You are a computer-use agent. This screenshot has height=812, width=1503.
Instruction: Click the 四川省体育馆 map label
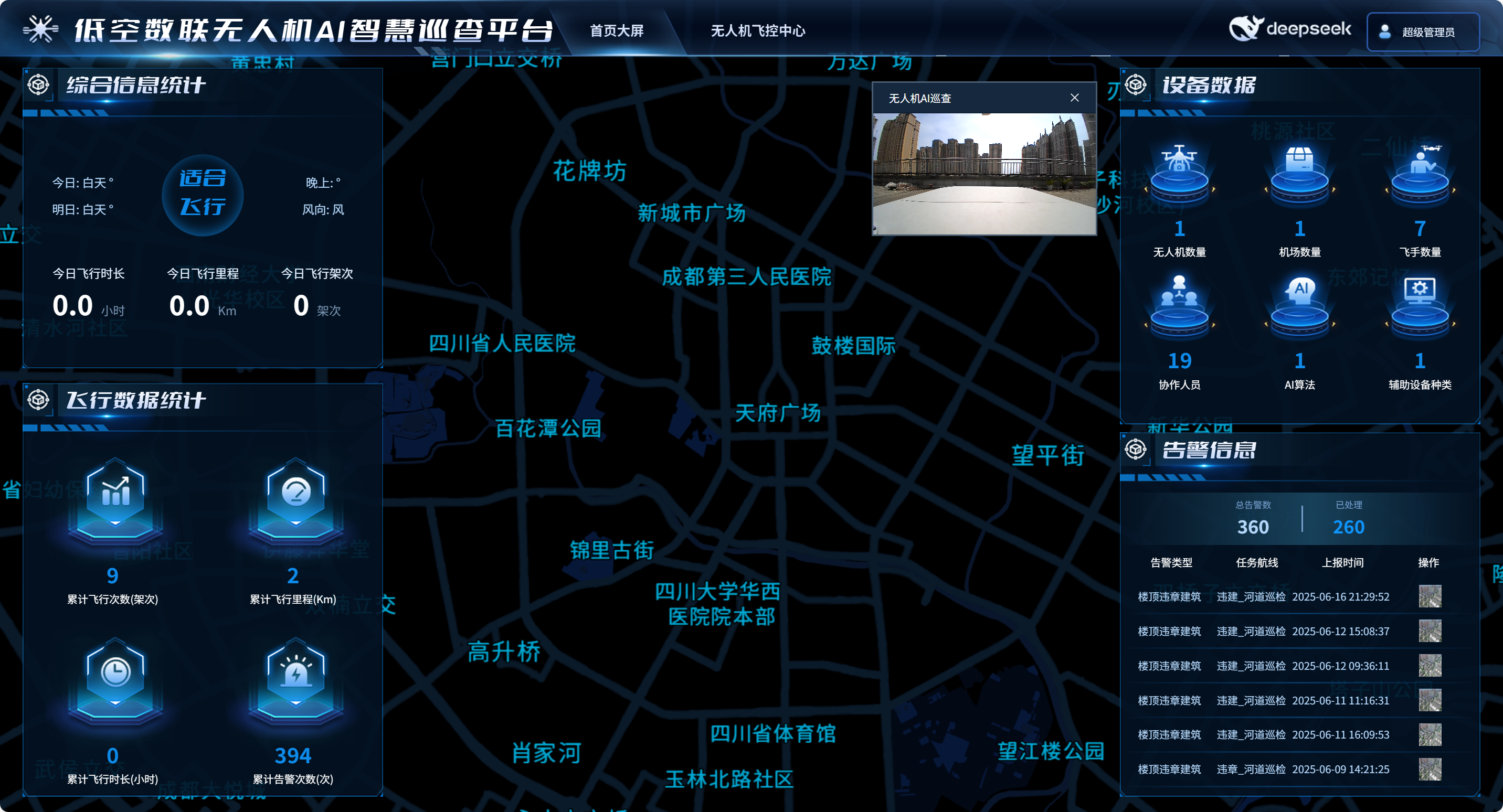pos(772,734)
